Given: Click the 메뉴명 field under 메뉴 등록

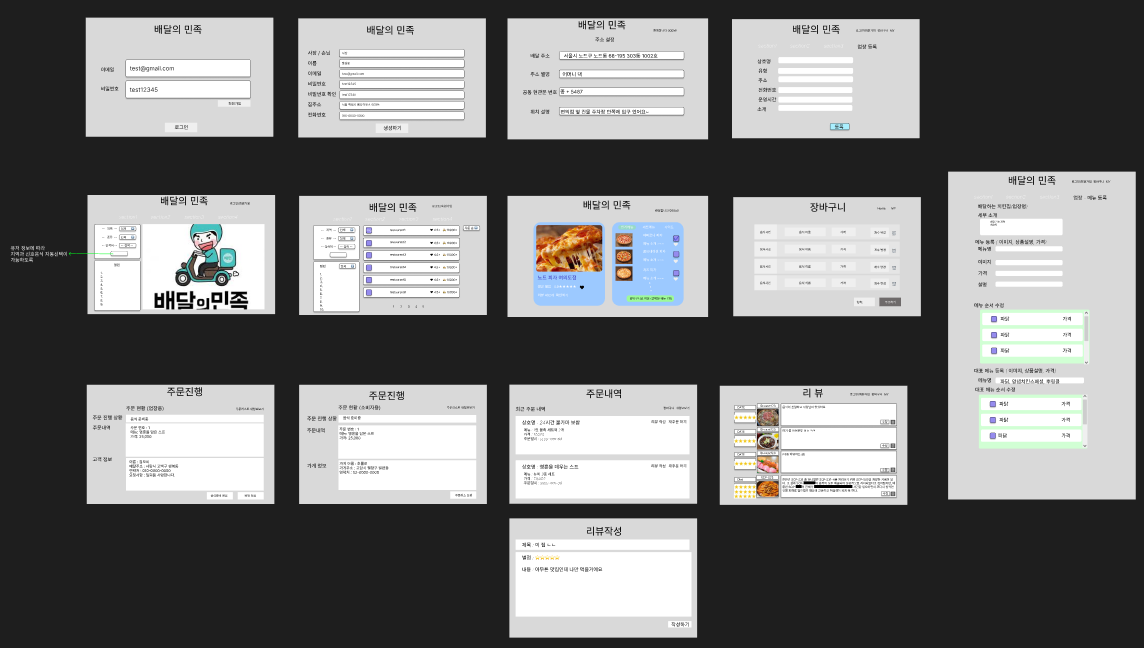Looking at the screenshot, I should [x=1029, y=250].
